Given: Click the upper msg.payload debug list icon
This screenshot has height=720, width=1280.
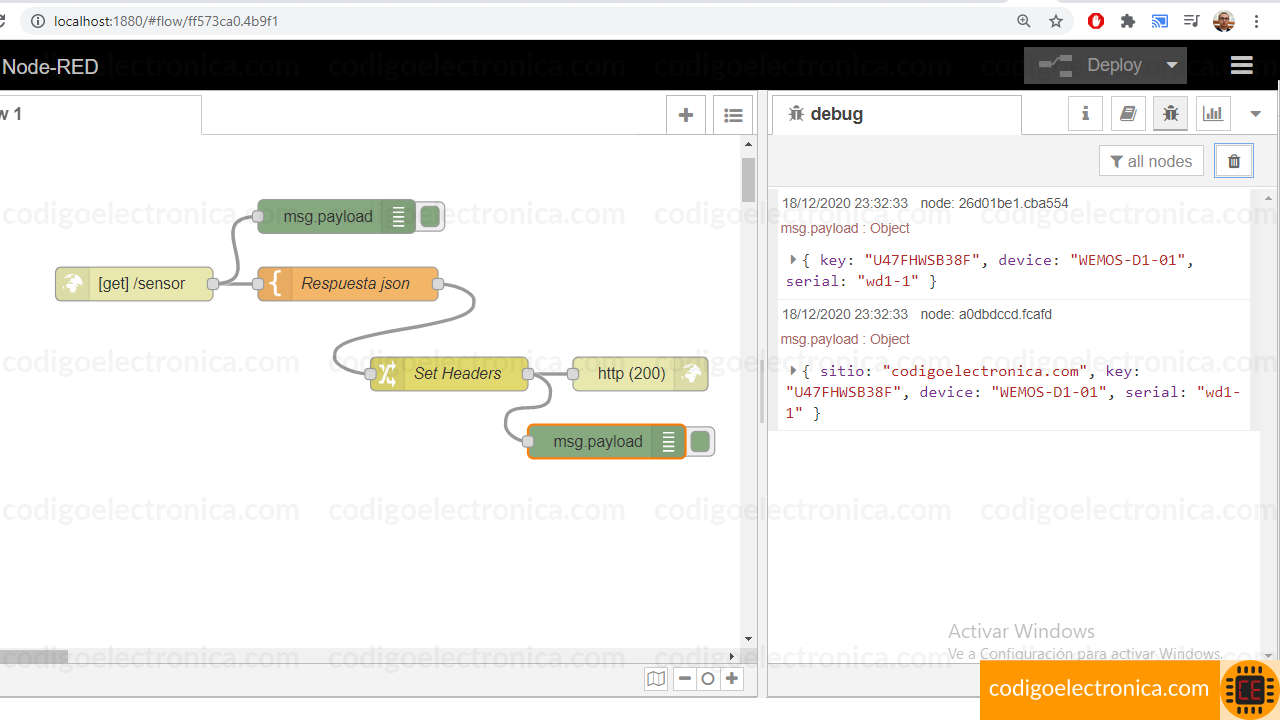Looking at the screenshot, I should pos(398,217).
